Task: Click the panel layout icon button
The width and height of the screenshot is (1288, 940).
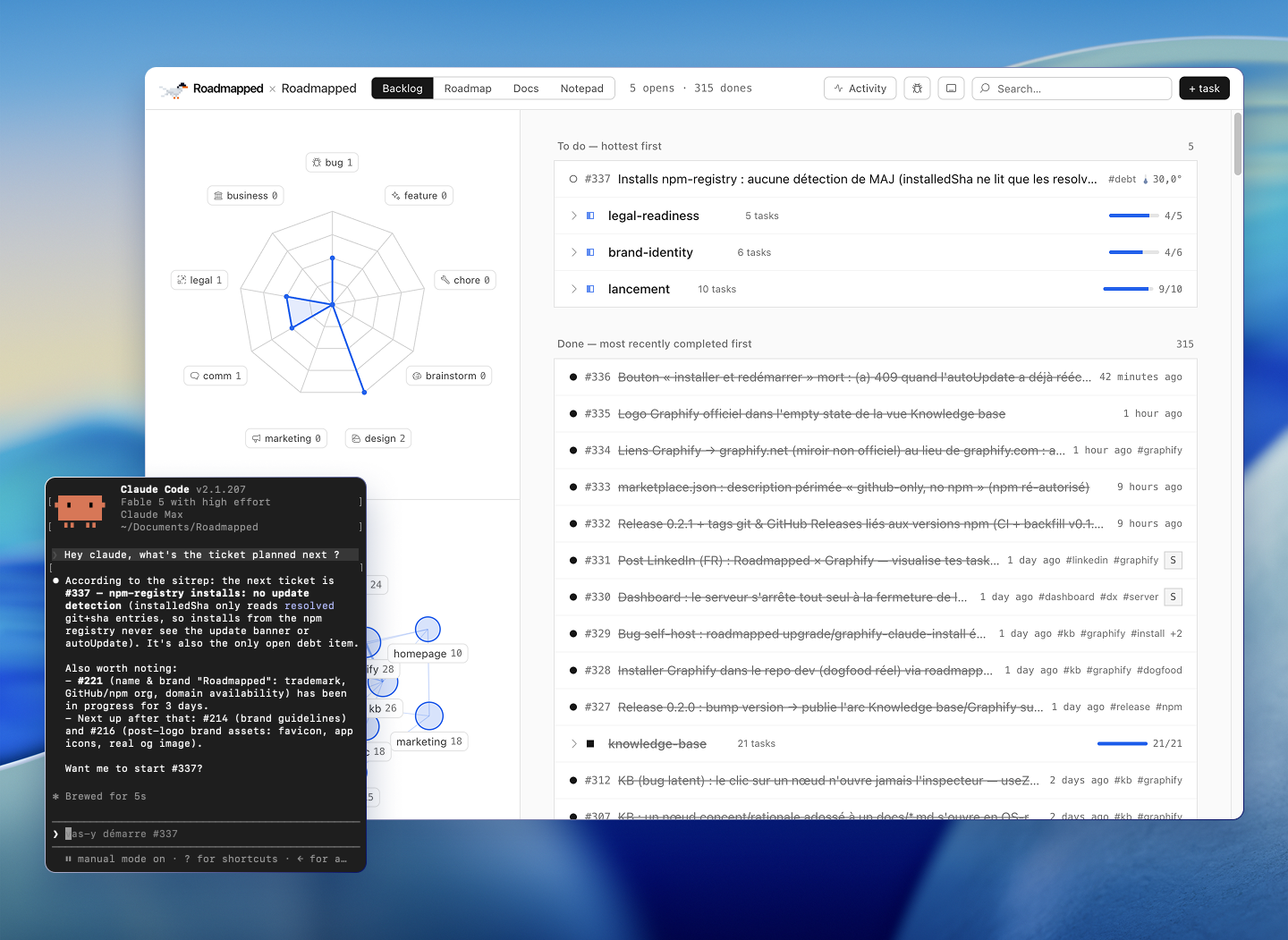Action: click(x=951, y=89)
